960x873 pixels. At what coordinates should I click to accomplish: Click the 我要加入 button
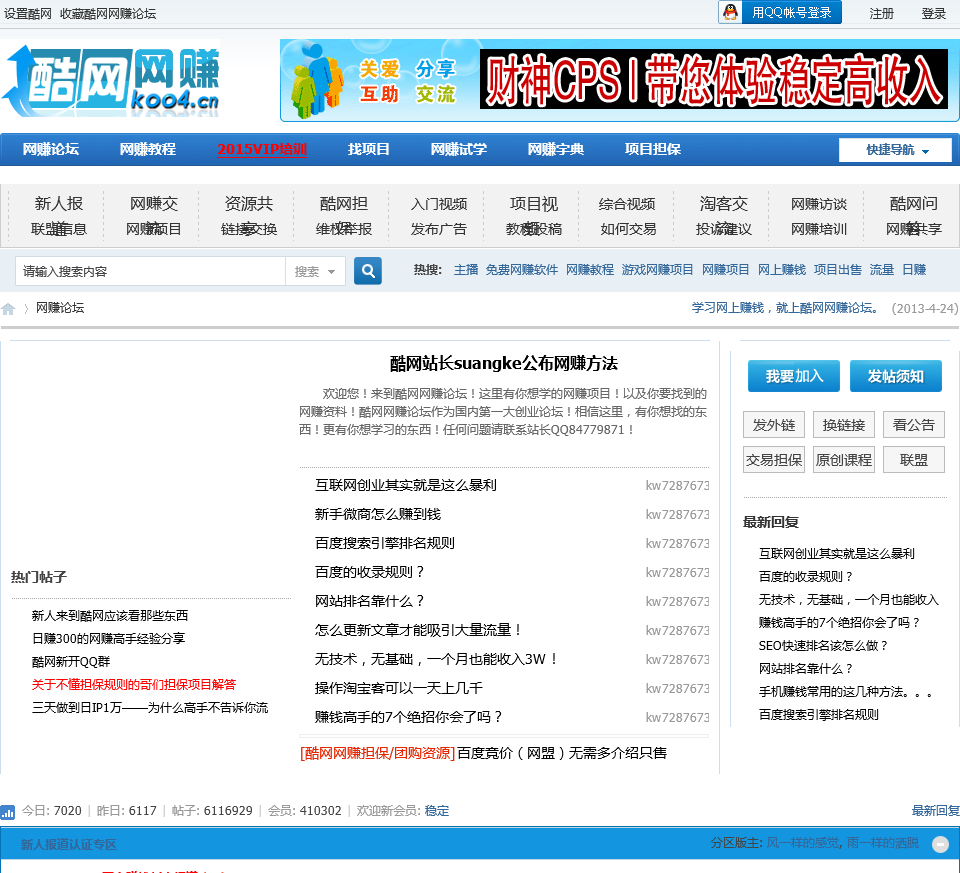794,376
